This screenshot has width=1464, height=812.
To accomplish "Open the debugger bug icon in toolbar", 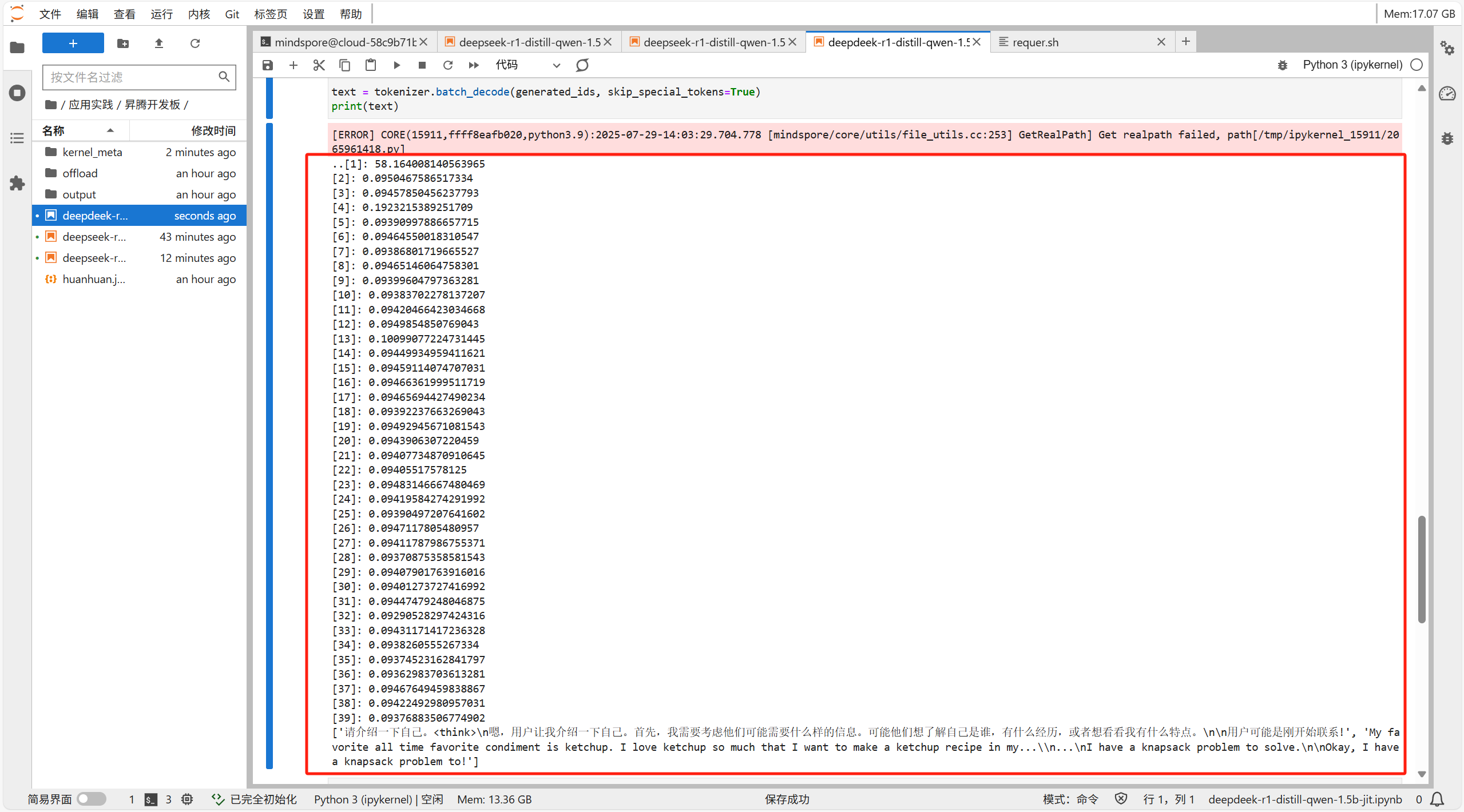I will (x=1282, y=65).
